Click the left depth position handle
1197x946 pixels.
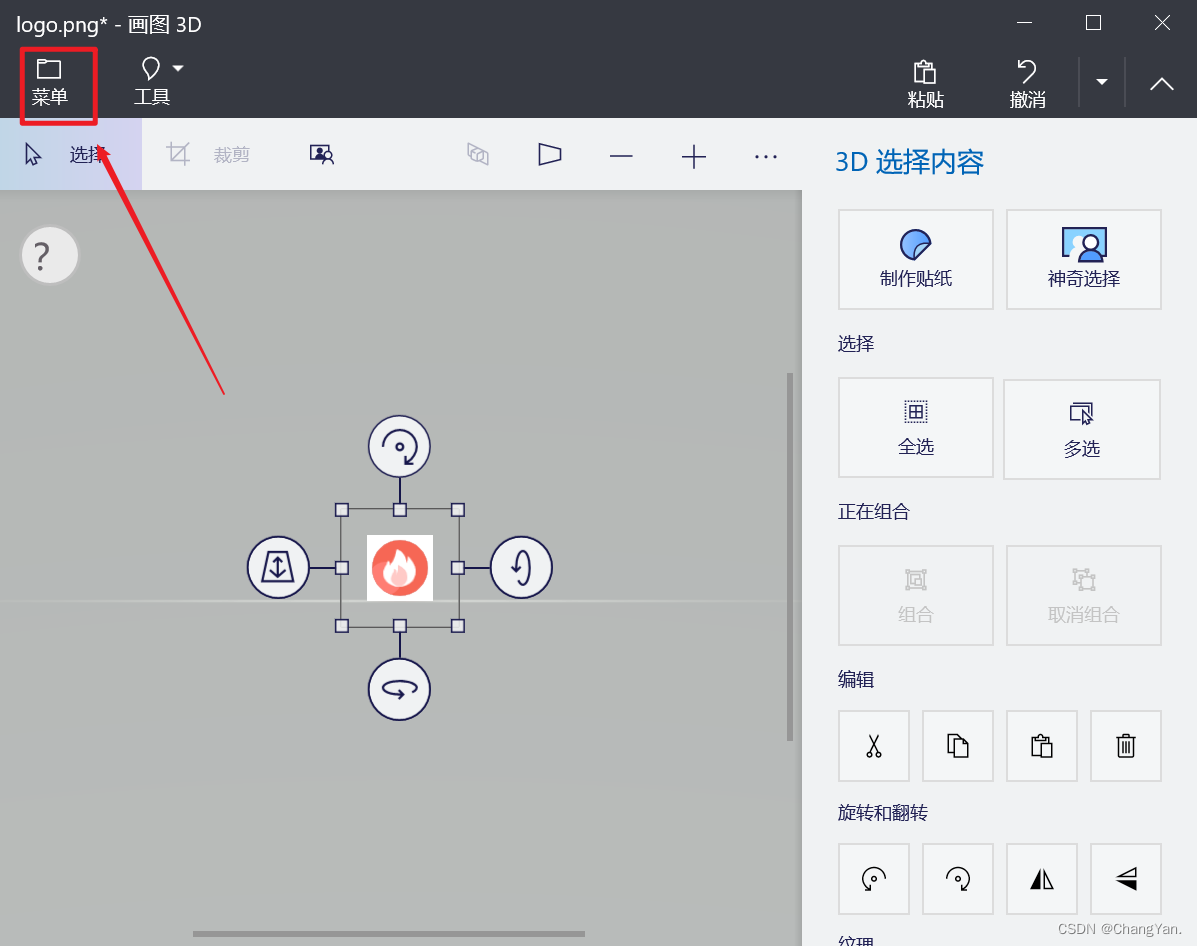click(278, 567)
